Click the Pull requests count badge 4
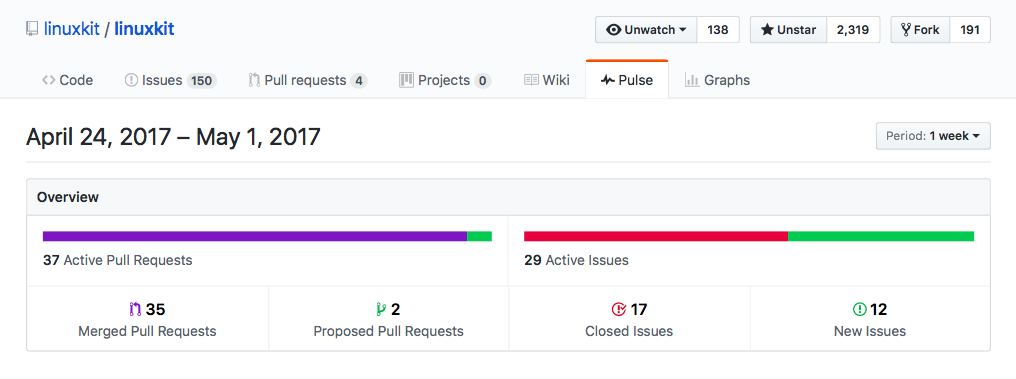Screen dimensions: 1016x379 [359, 81]
